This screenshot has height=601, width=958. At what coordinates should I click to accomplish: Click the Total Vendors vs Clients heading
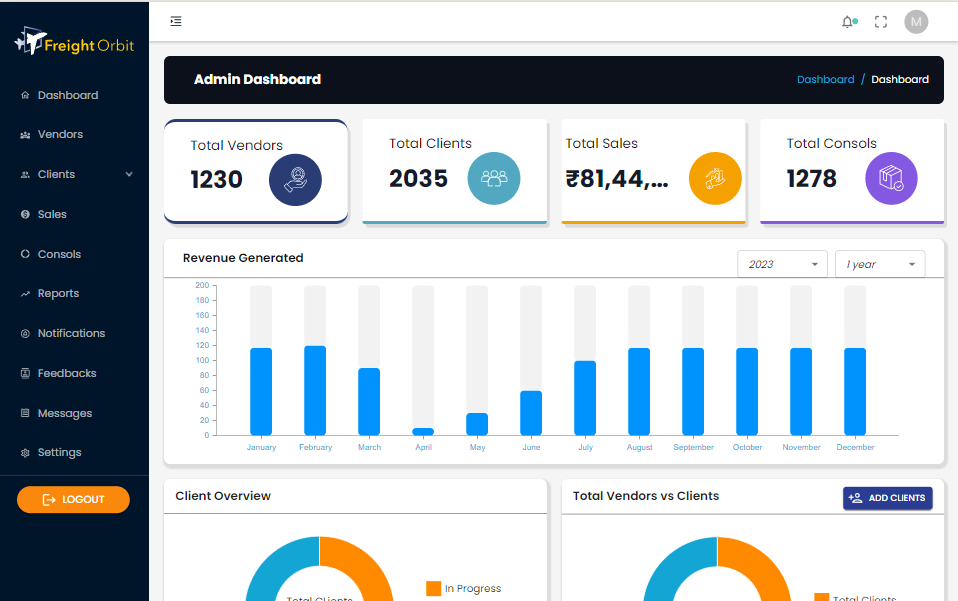click(x=646, y=496)
